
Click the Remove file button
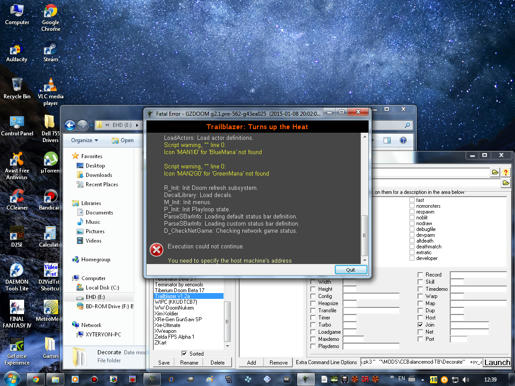[x=278, y=362]
